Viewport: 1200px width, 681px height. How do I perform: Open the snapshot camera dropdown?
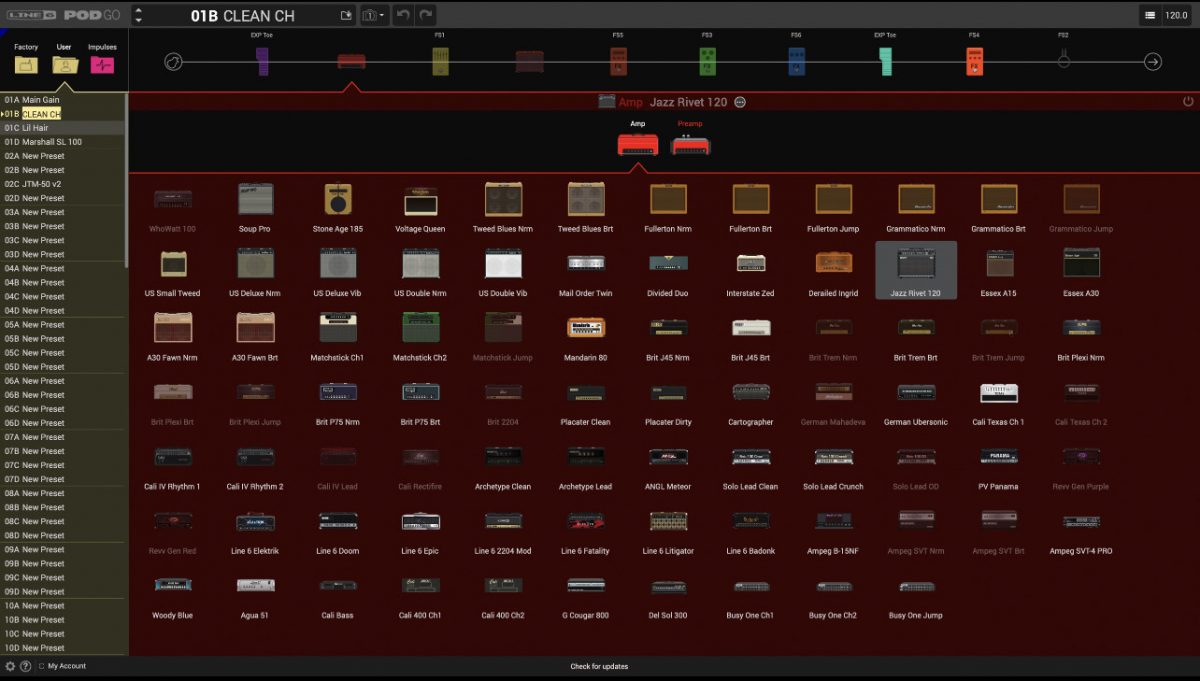(374, 15)
